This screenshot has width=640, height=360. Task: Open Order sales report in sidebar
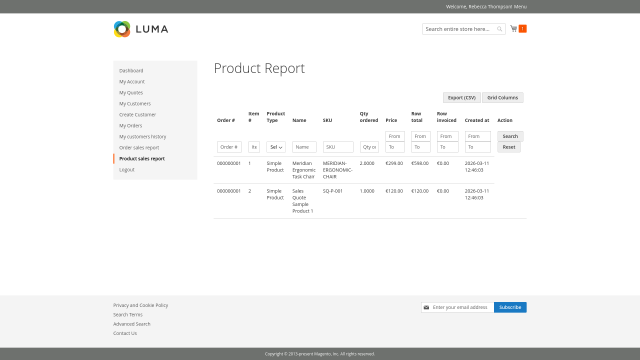tap(139, 148)
